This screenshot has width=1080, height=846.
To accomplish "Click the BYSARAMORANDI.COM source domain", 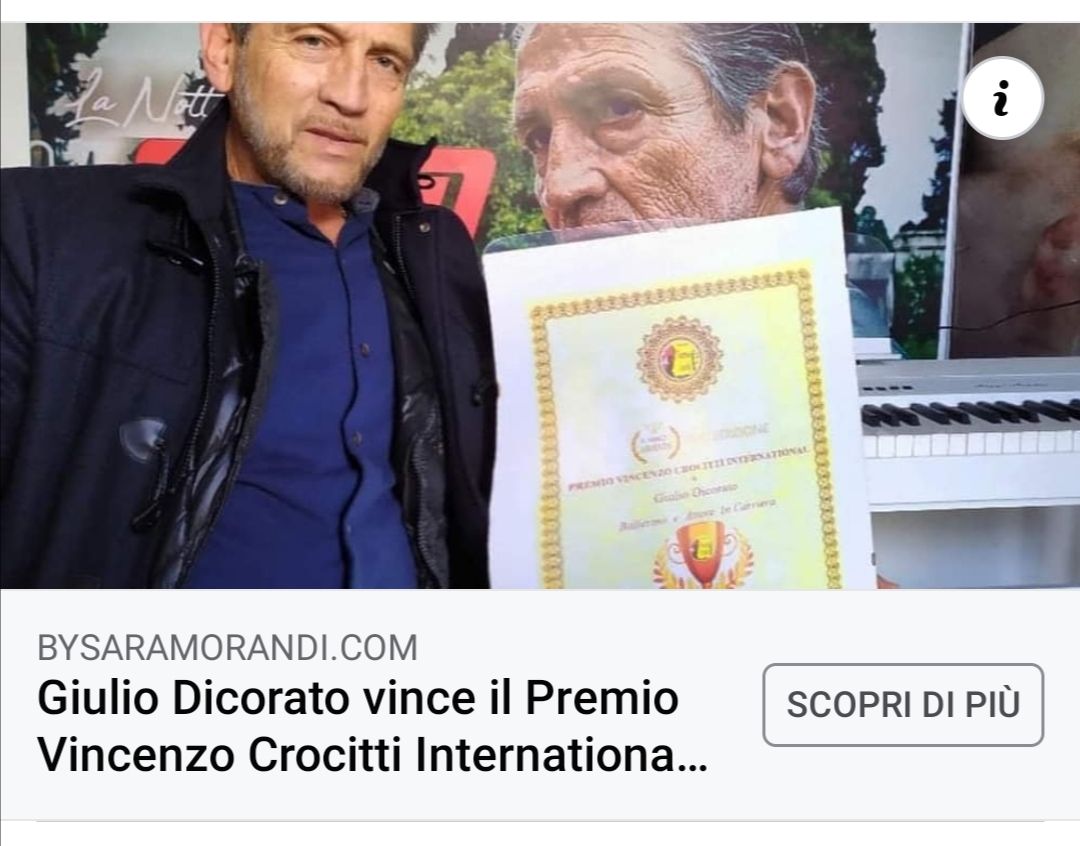I will [227, 648].
